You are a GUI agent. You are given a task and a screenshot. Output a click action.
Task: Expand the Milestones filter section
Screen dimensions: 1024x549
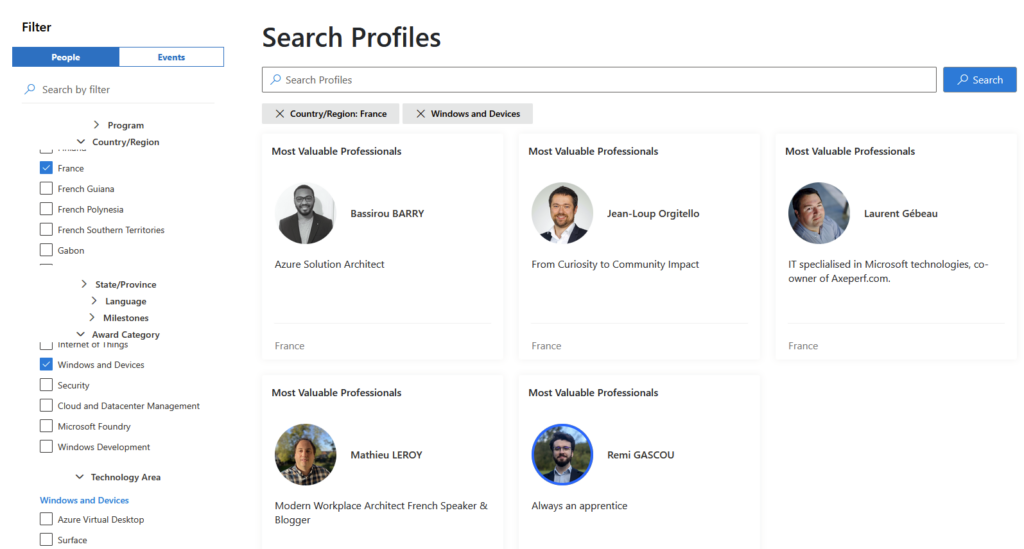pyautogui.click(x=92, y=318)
